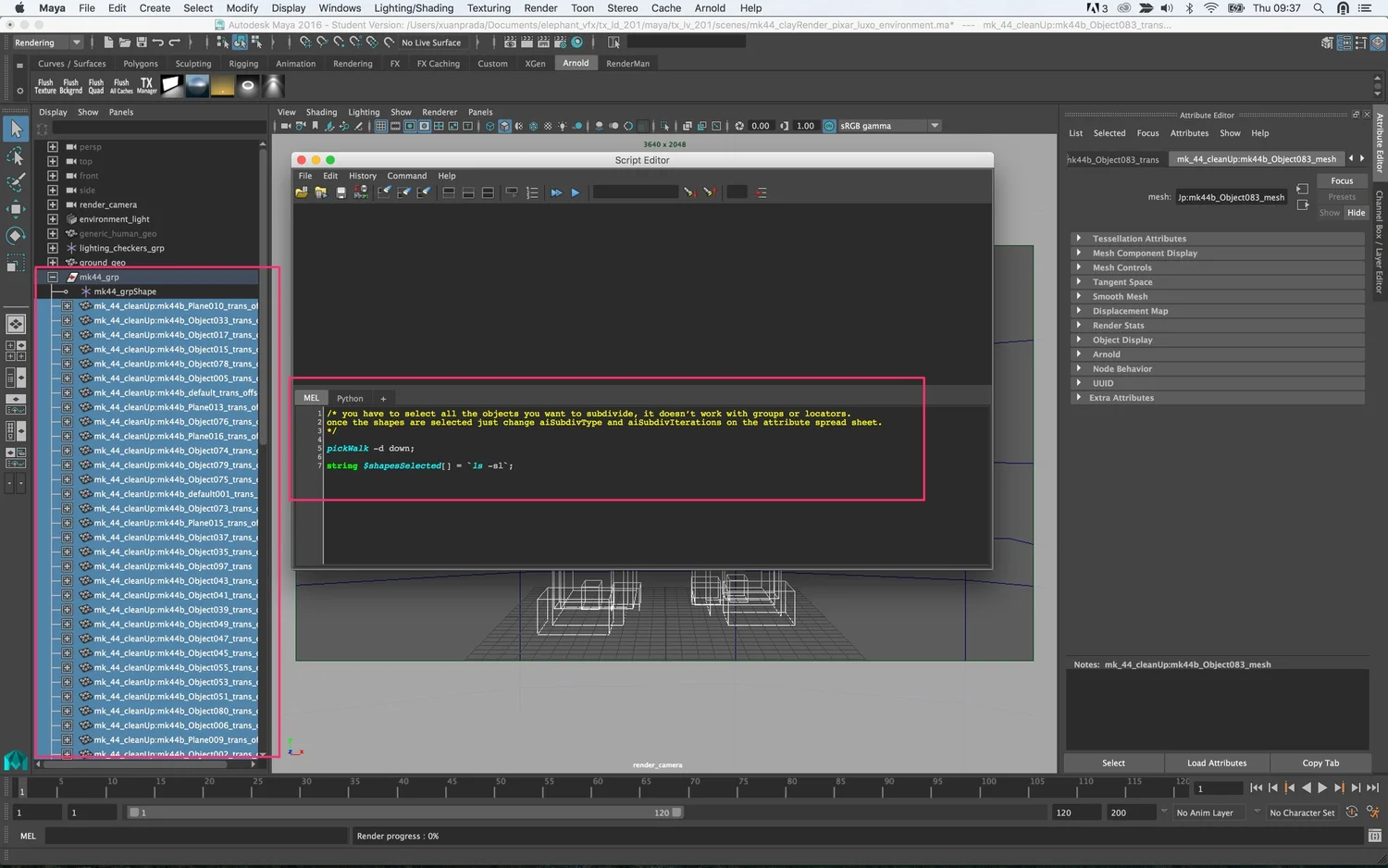1388x868 pixels.
Task: Click the Arnold mesh light ring icon
Action: point(248,86)
